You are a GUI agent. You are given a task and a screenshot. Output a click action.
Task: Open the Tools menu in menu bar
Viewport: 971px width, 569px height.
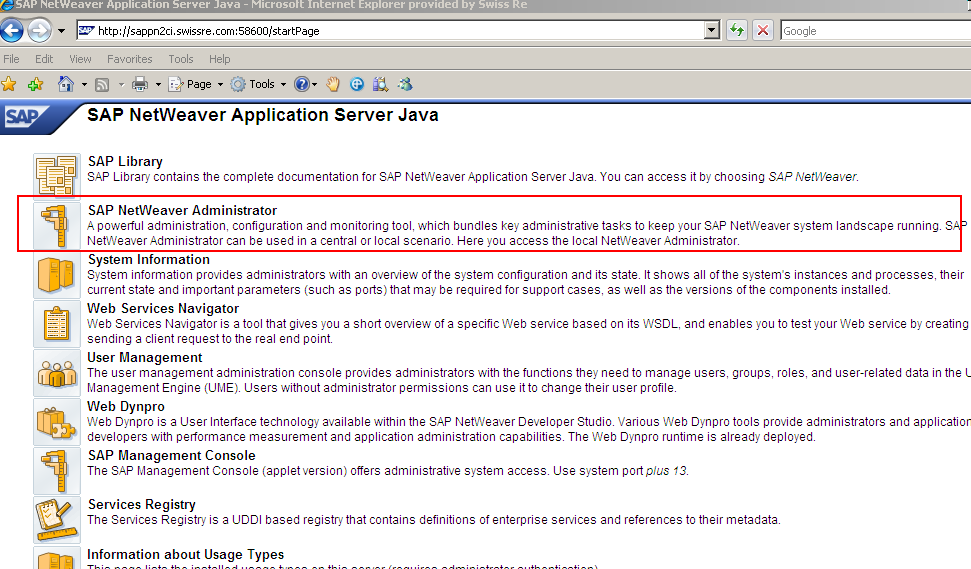181,59
